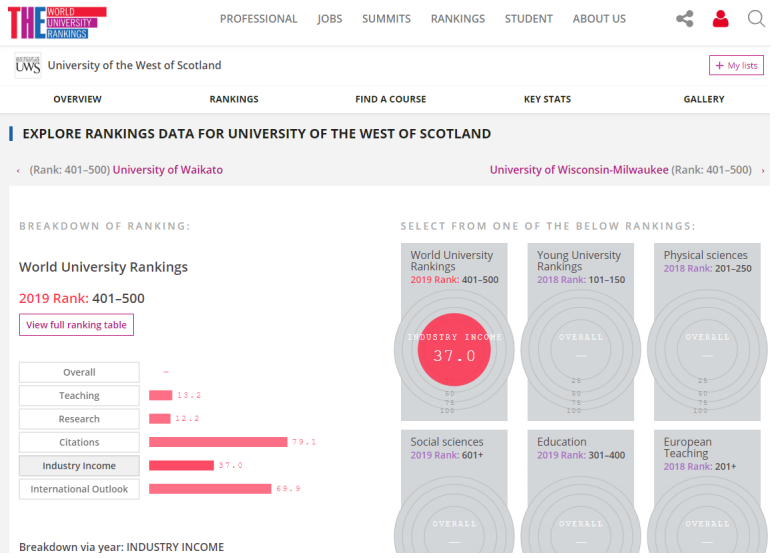This screenshot has width=780, height=558.
Task: Click the Industry Income 37.0 bar
Action: tap(181, 465)
